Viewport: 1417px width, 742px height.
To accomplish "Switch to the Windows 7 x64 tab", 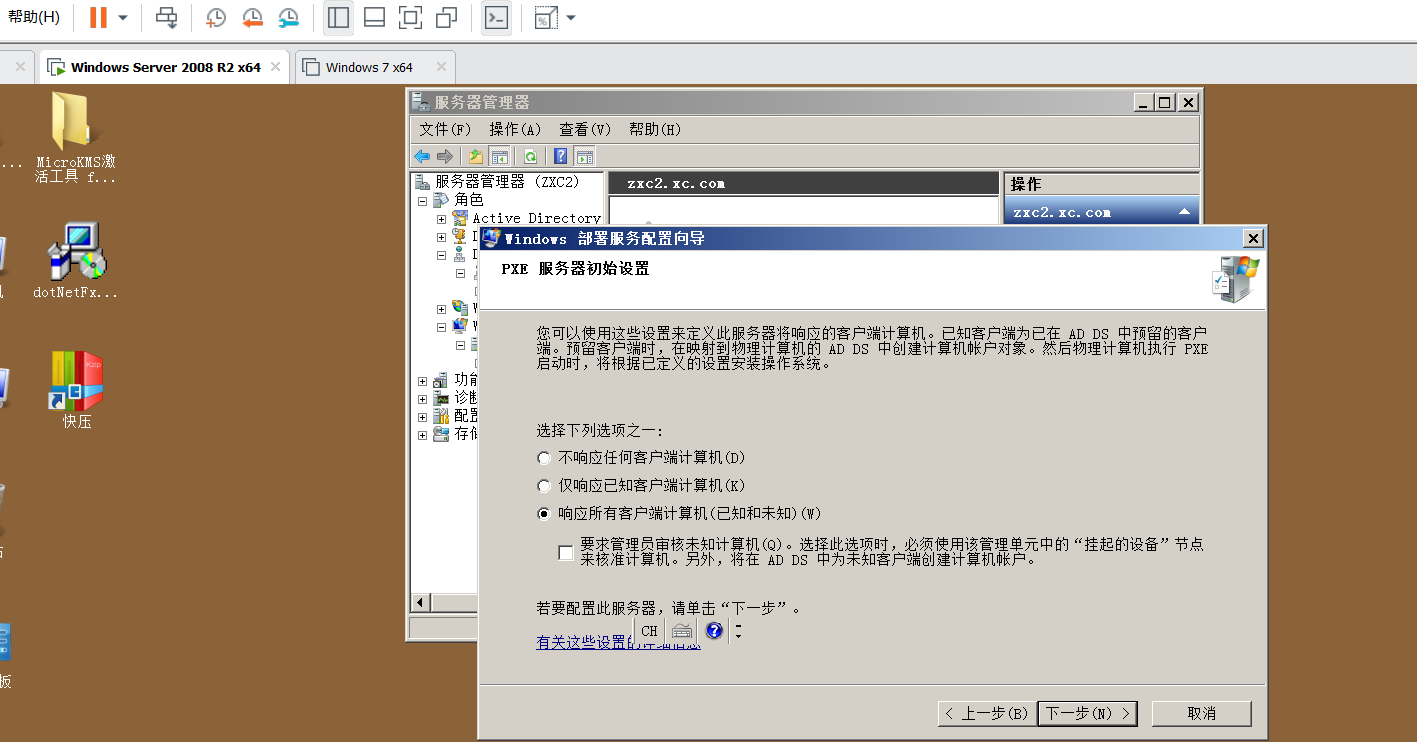I will [x=369, y=67].
